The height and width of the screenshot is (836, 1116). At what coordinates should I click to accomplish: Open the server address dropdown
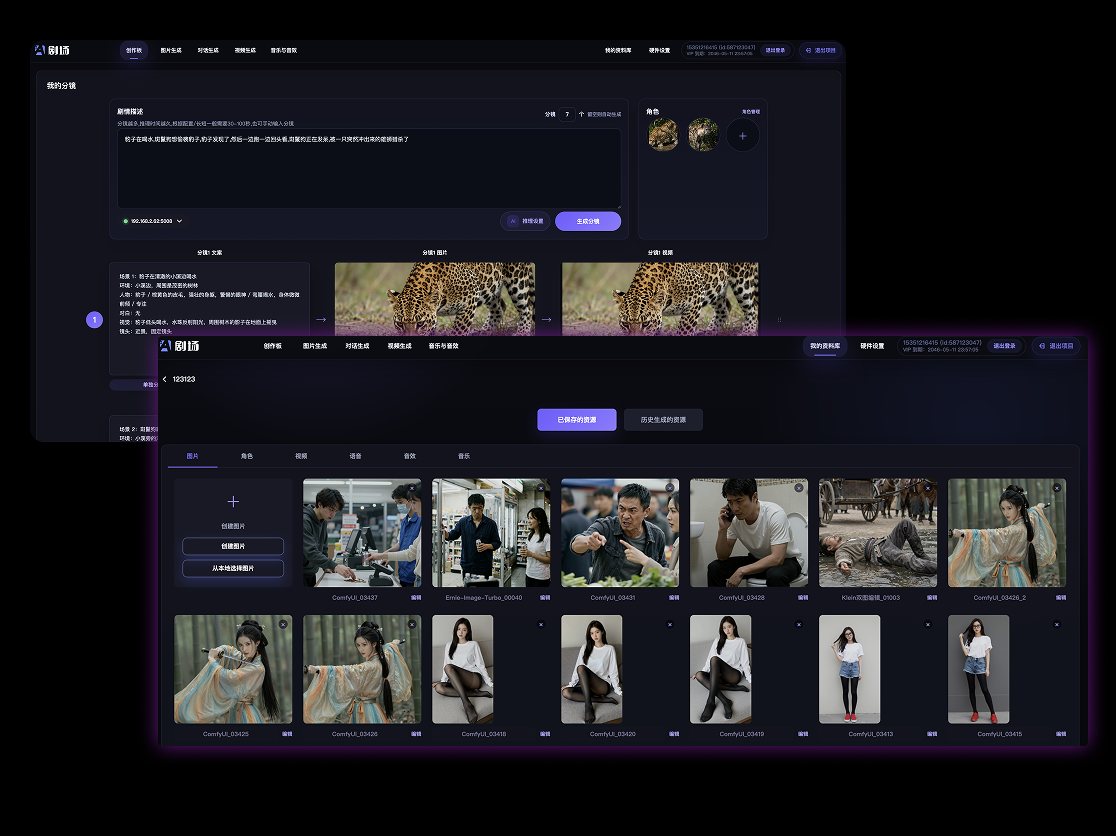152,221
